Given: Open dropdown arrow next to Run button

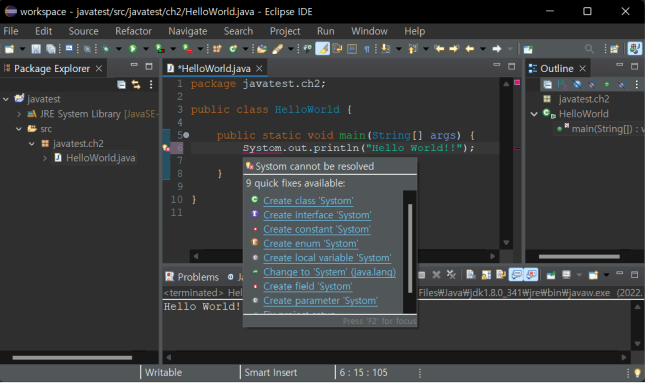Looking at the screenshot, I should pyautogui.click(x=146, y=49).
